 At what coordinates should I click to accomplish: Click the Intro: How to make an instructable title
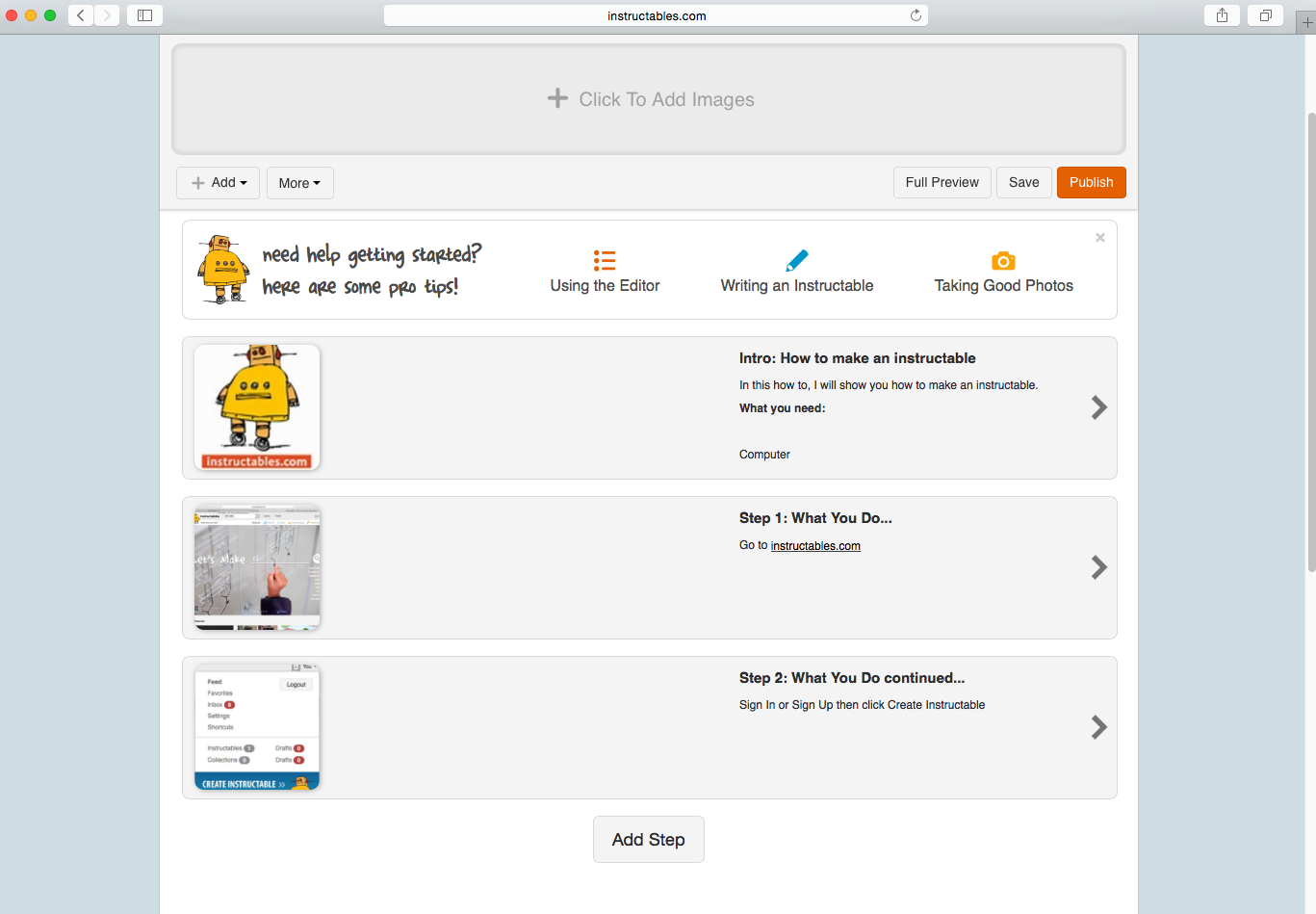pyautogui.click(x=858, y=358)
